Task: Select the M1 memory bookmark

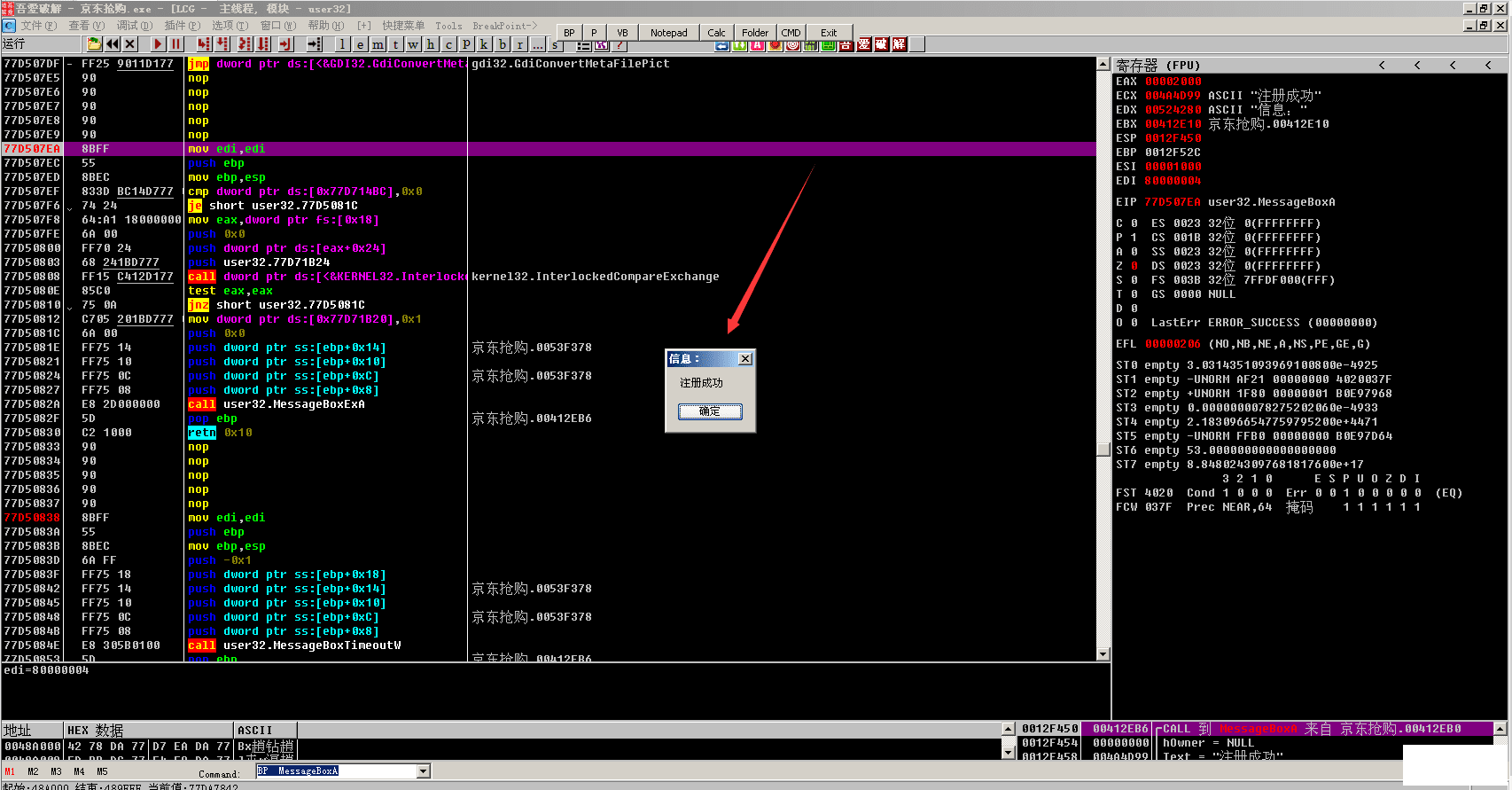Action: (x=10, y=771)
